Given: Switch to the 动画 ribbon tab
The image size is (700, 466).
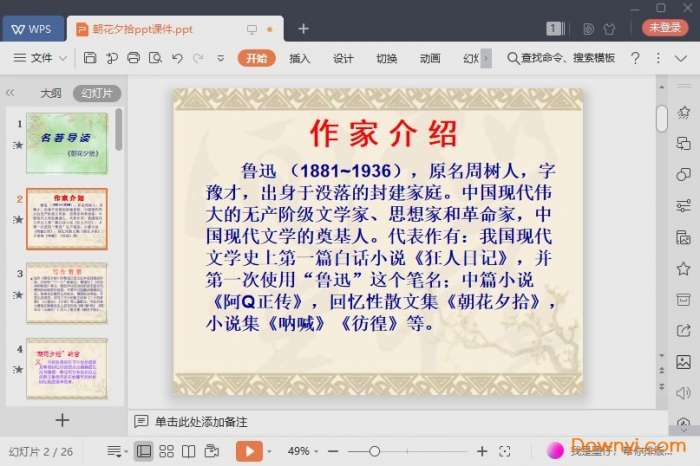Looking at the screenshot, I should (x=430, y=58).
